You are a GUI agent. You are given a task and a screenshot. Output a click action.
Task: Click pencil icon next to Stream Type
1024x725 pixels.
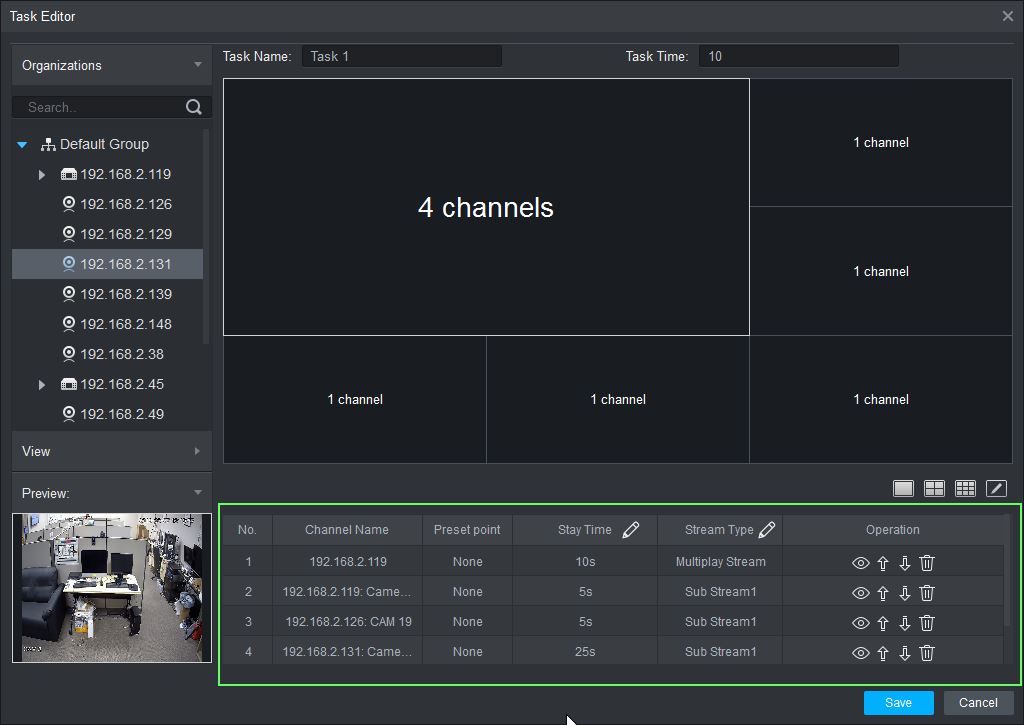tap(767, 530)
